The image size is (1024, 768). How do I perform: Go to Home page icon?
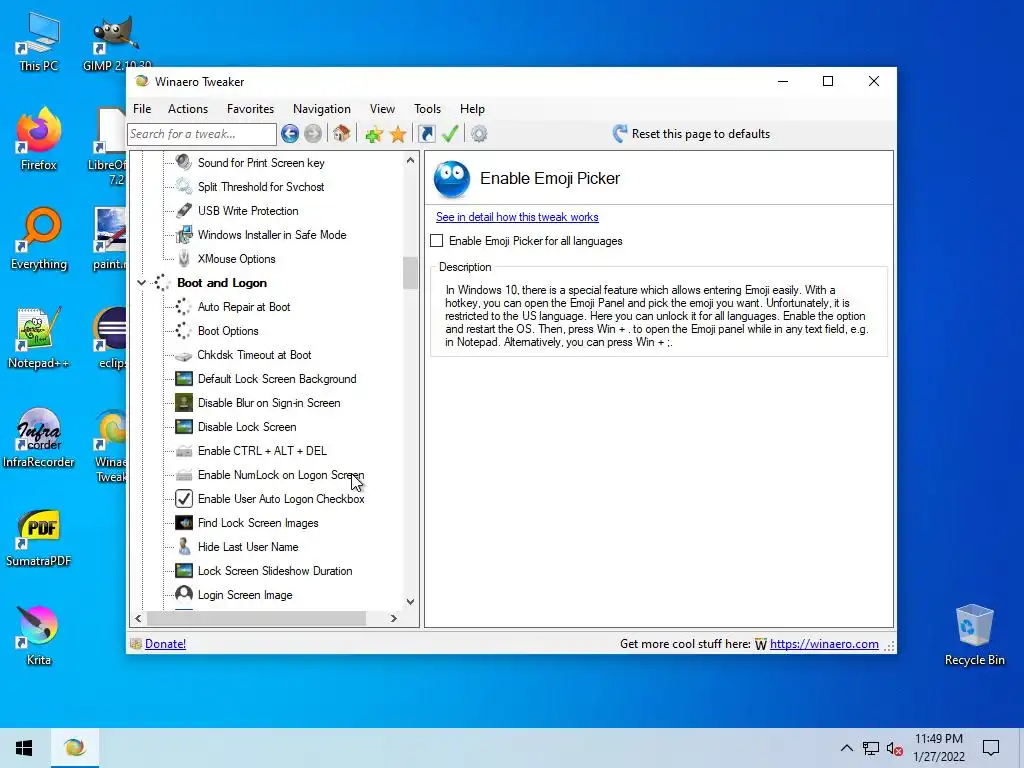pos(341,134)
